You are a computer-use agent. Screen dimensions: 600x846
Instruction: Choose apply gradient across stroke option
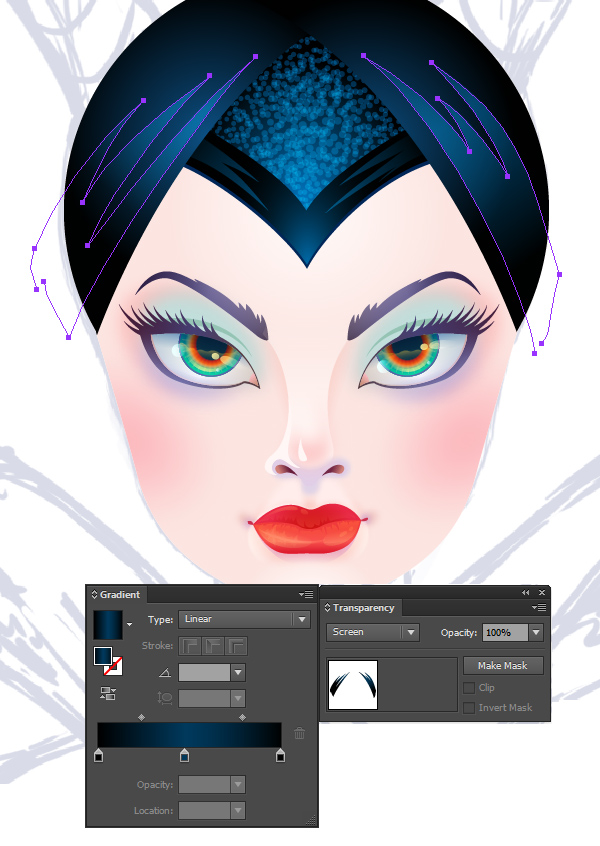[237, 645]
